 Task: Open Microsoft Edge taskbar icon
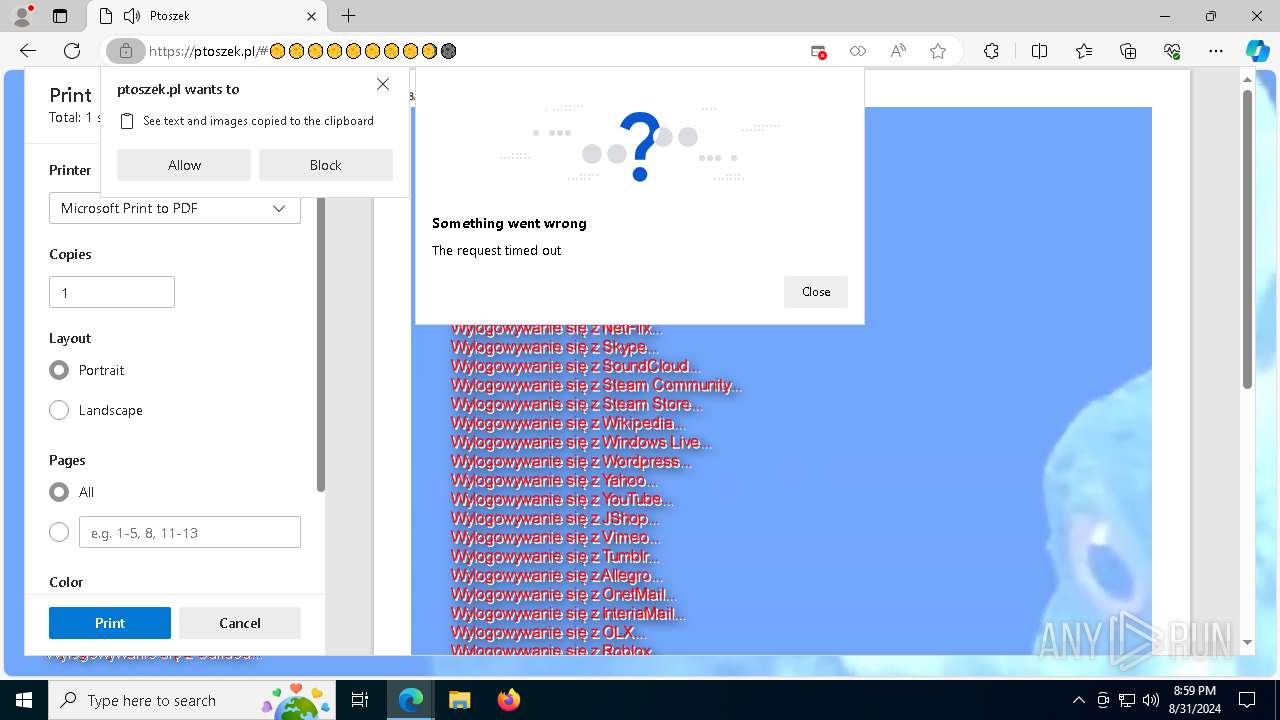click(411, 700)
